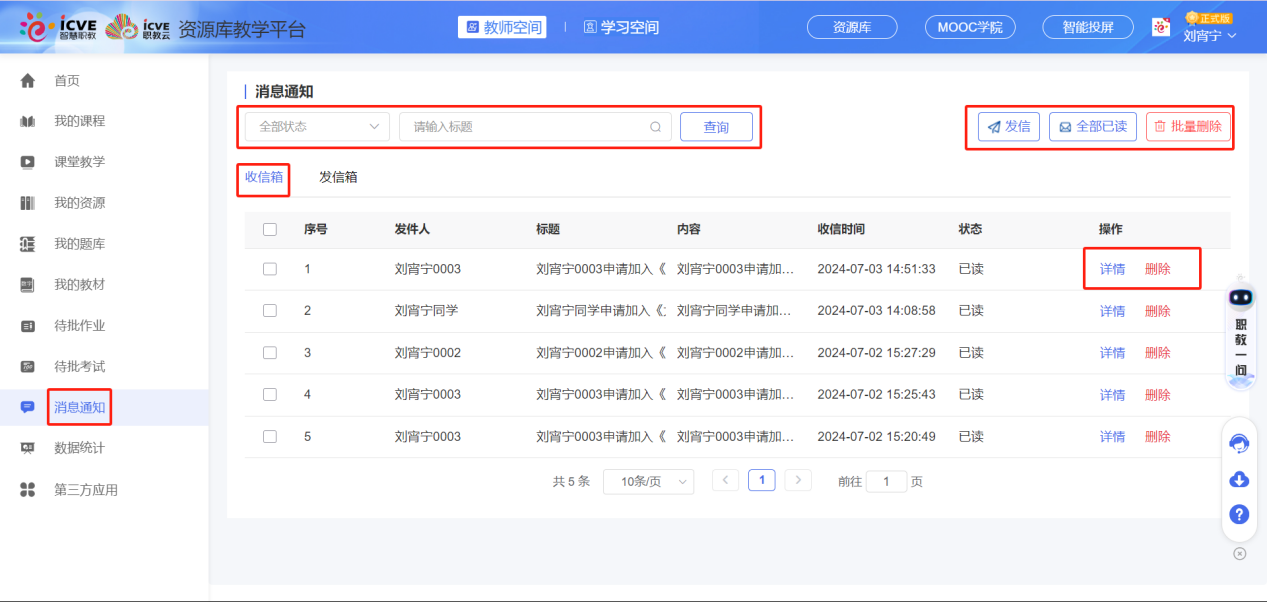Click the floating download icon on right edge
1267x602 pixels.
click(x=1238, y=479)
